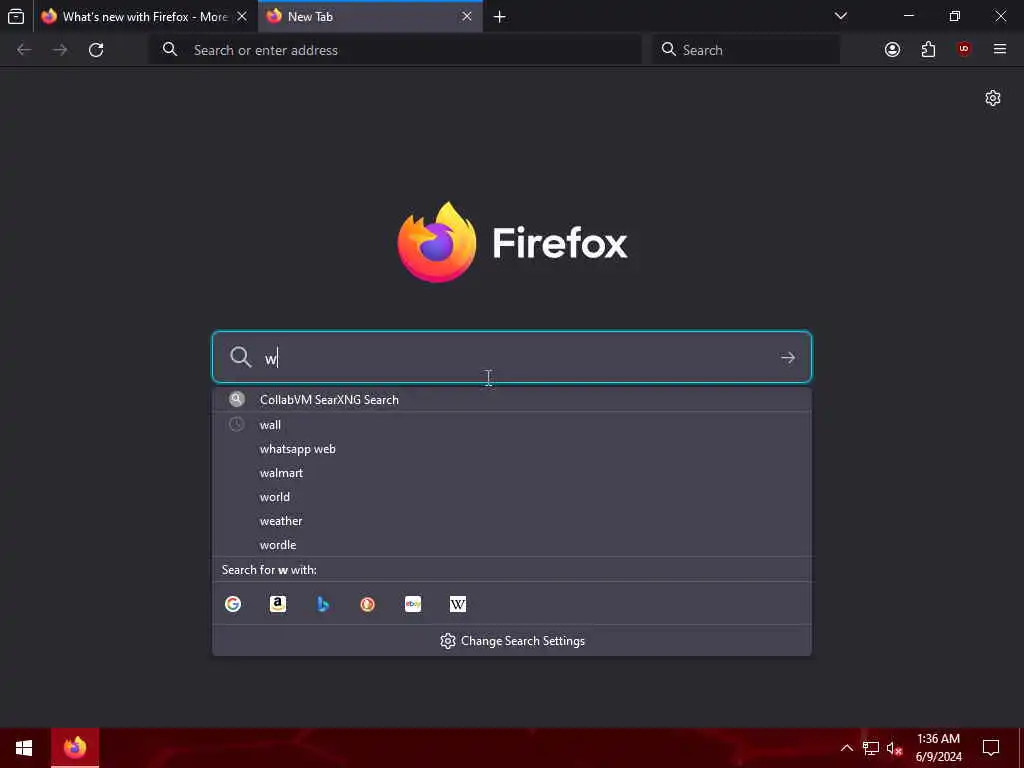Open the Extensions puzzle icon
1024x768 pixels.
[928, 50]
